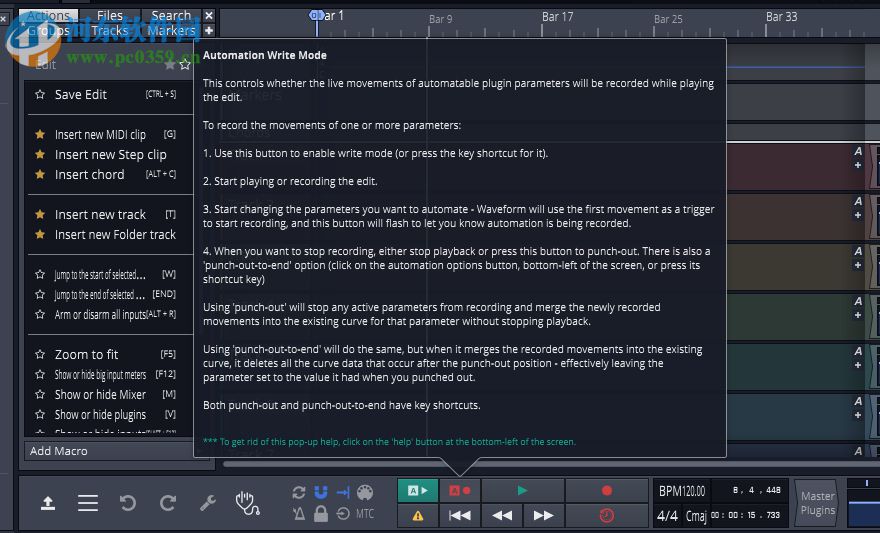Click the plus button beside Markers tab

pos(209,30)
